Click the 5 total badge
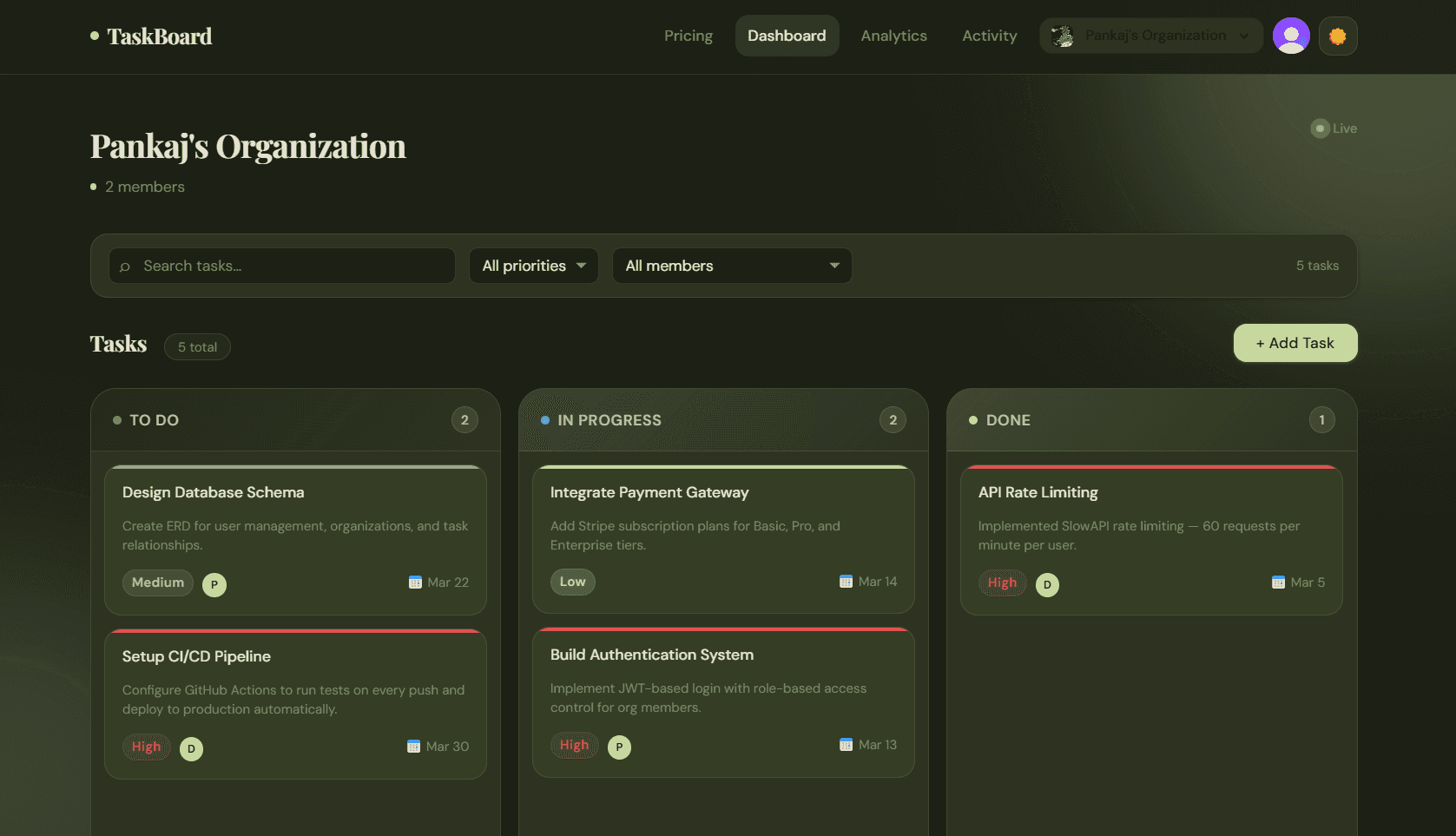Screen dimensions: 1456x836 pos(197,347)
